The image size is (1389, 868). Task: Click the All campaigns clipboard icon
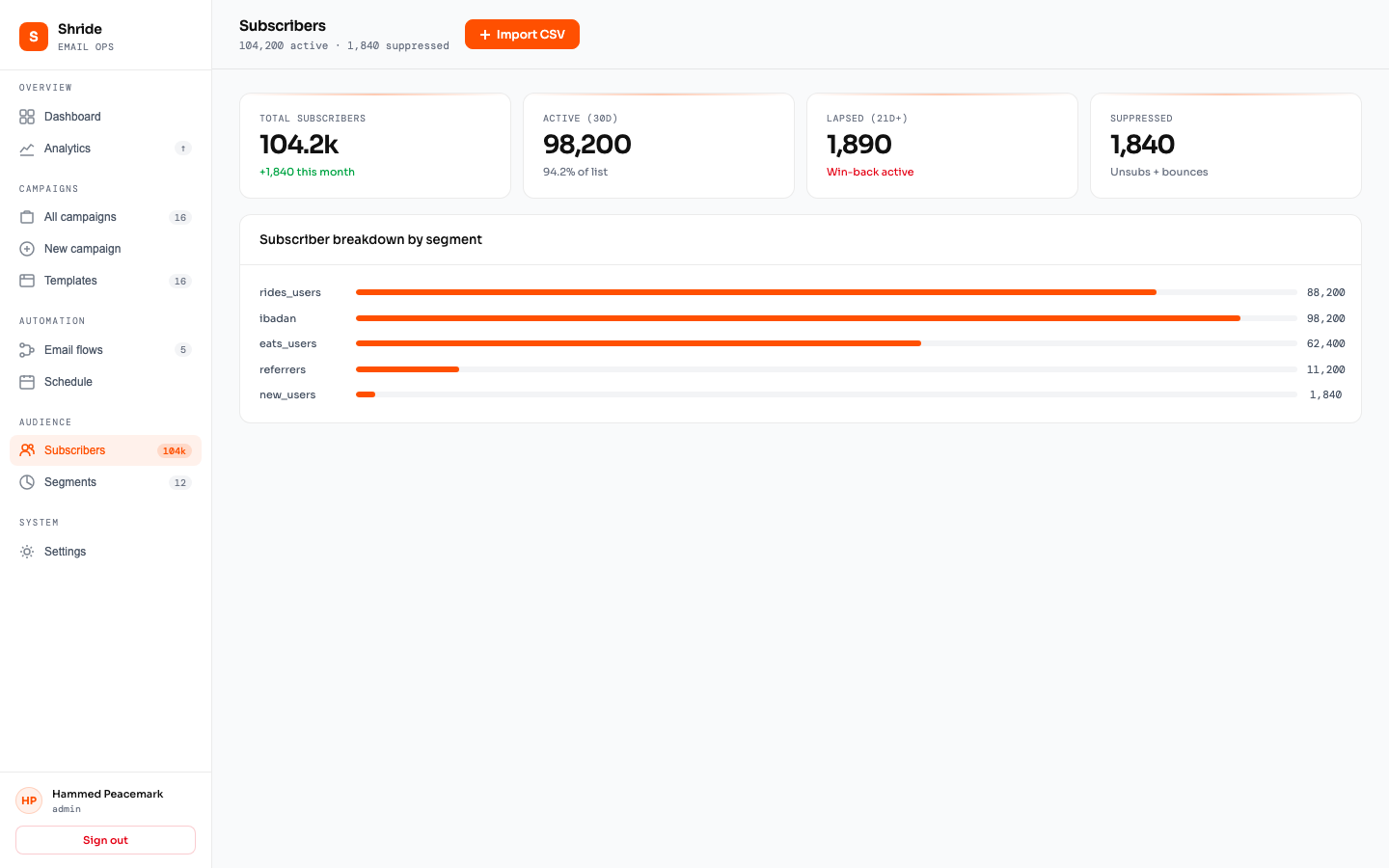(x=27, y=217)
